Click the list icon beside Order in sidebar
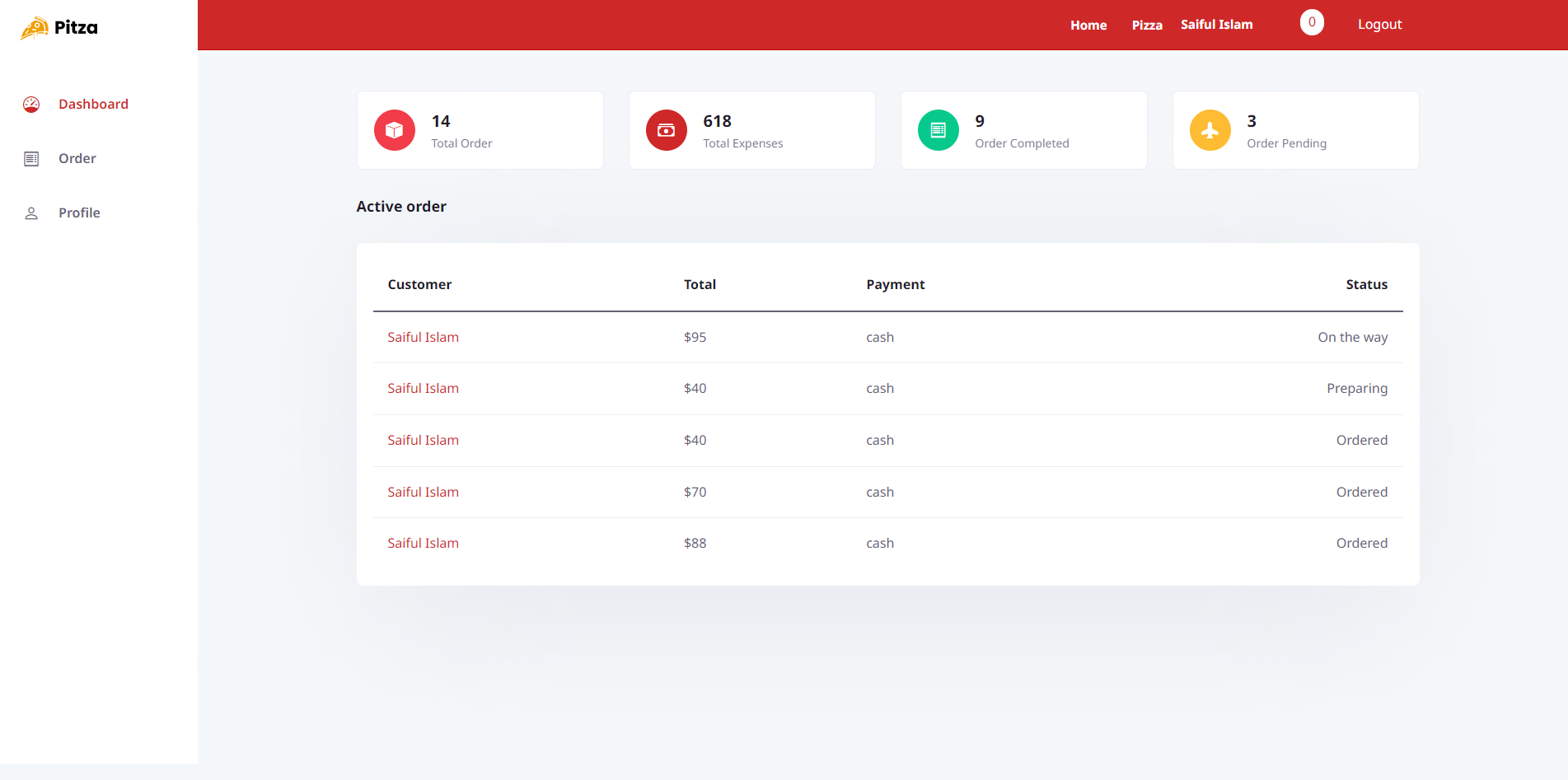The image size is (1568, 780). pos(31,158)
